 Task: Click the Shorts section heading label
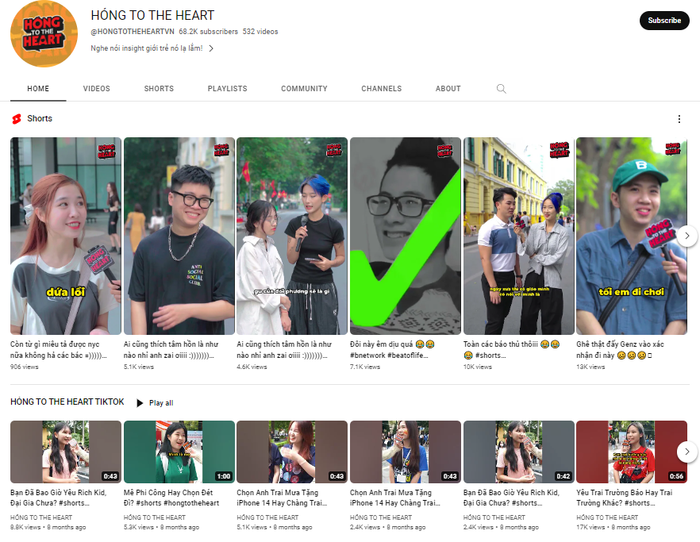pos(40,118)
